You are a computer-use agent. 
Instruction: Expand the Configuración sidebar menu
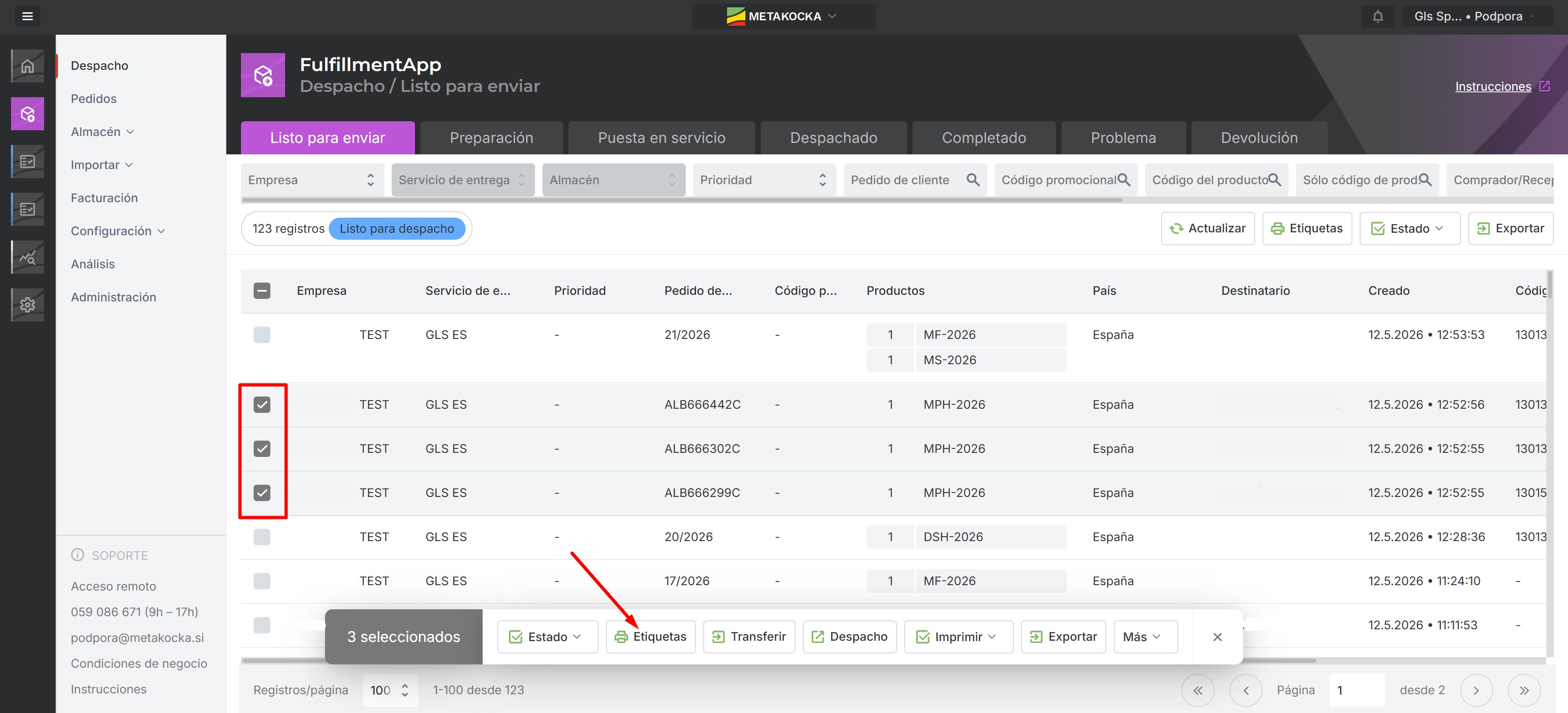click(x=118, y=231)
